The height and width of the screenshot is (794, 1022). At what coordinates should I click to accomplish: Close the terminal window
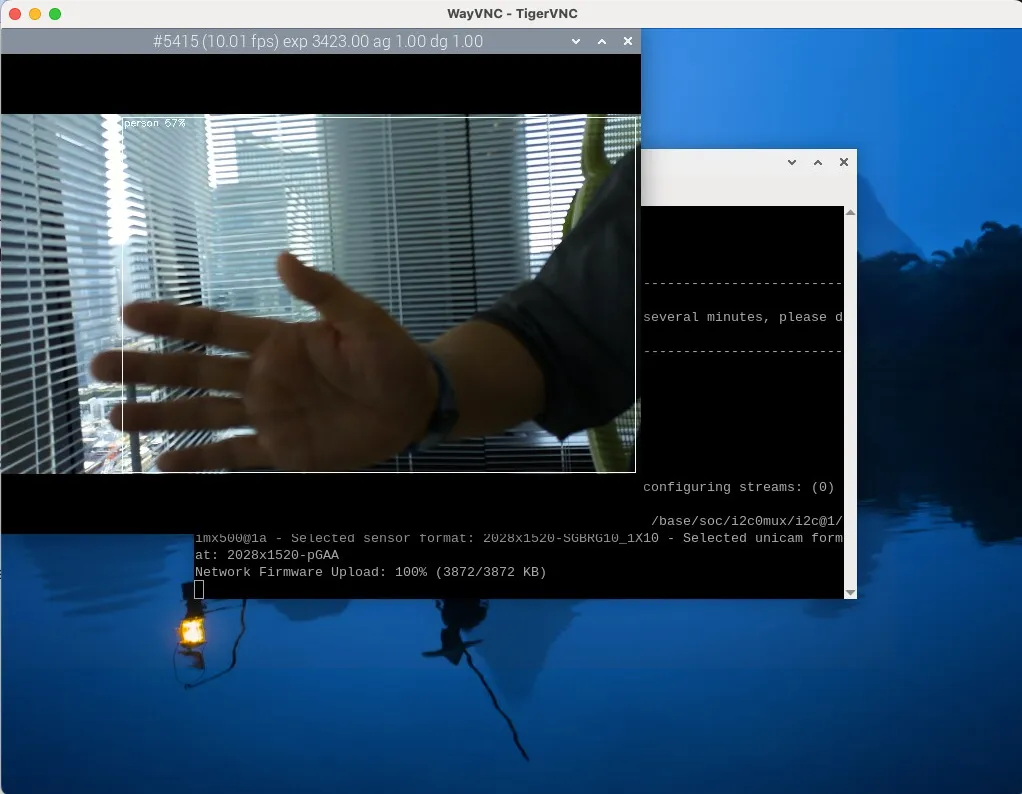pyautogui.click(x=844, y=162)
